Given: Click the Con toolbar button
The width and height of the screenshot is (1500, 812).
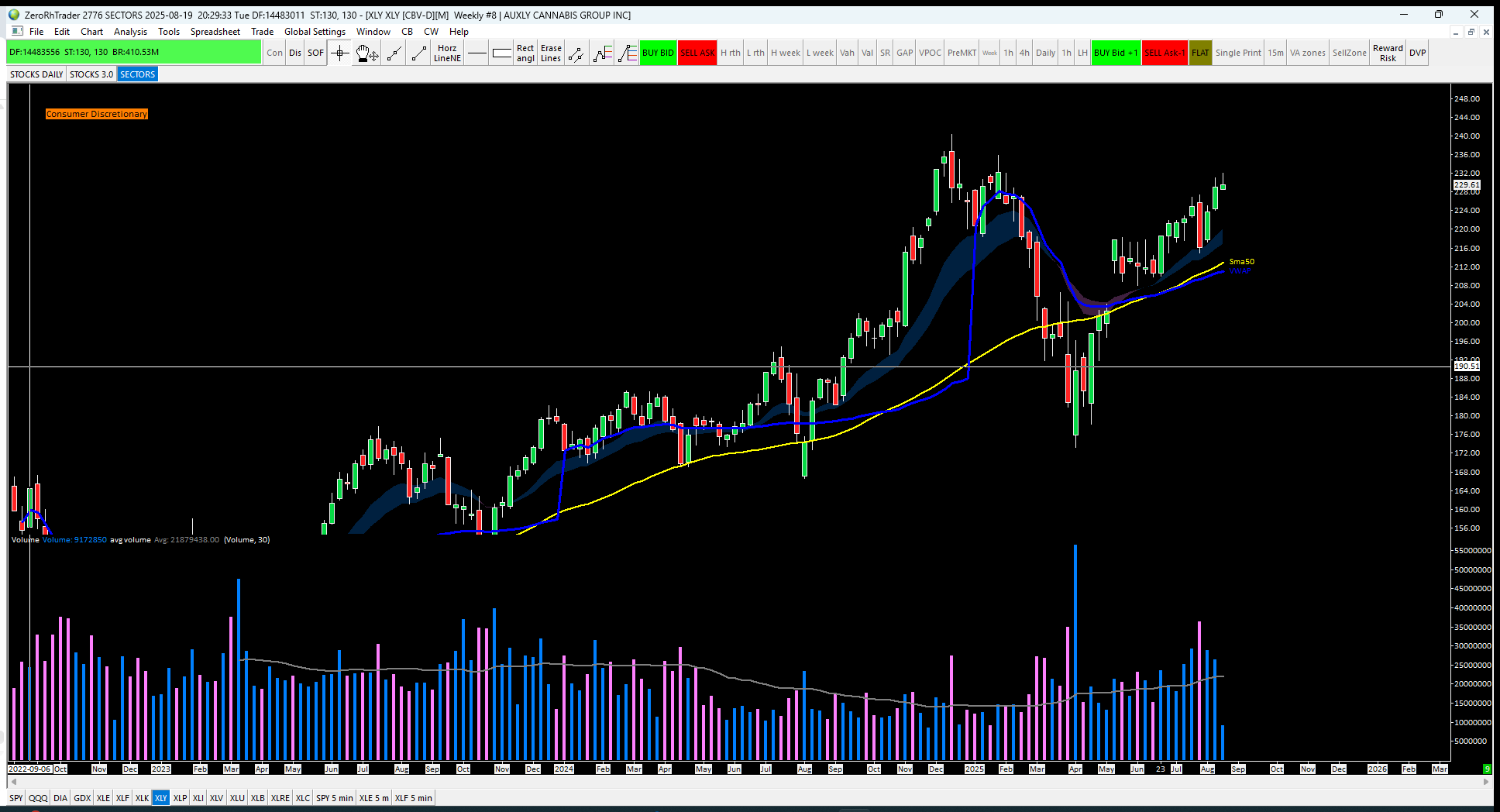Looking at the screenshot, I should (x=275, y=53).
